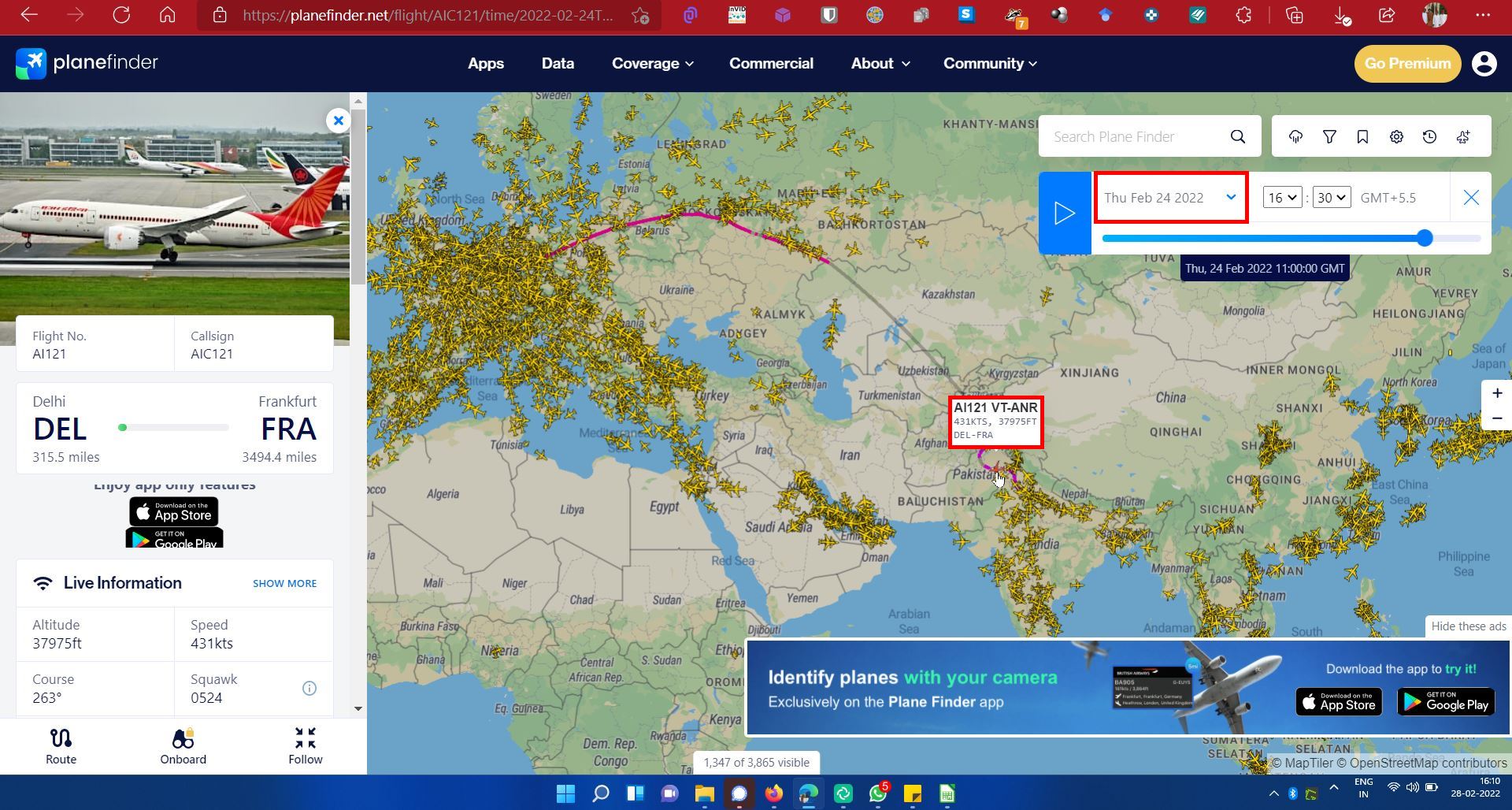Click Go Premium button
The image size is (1512, 810).
pyautogui.click(x=1407, y=64)
